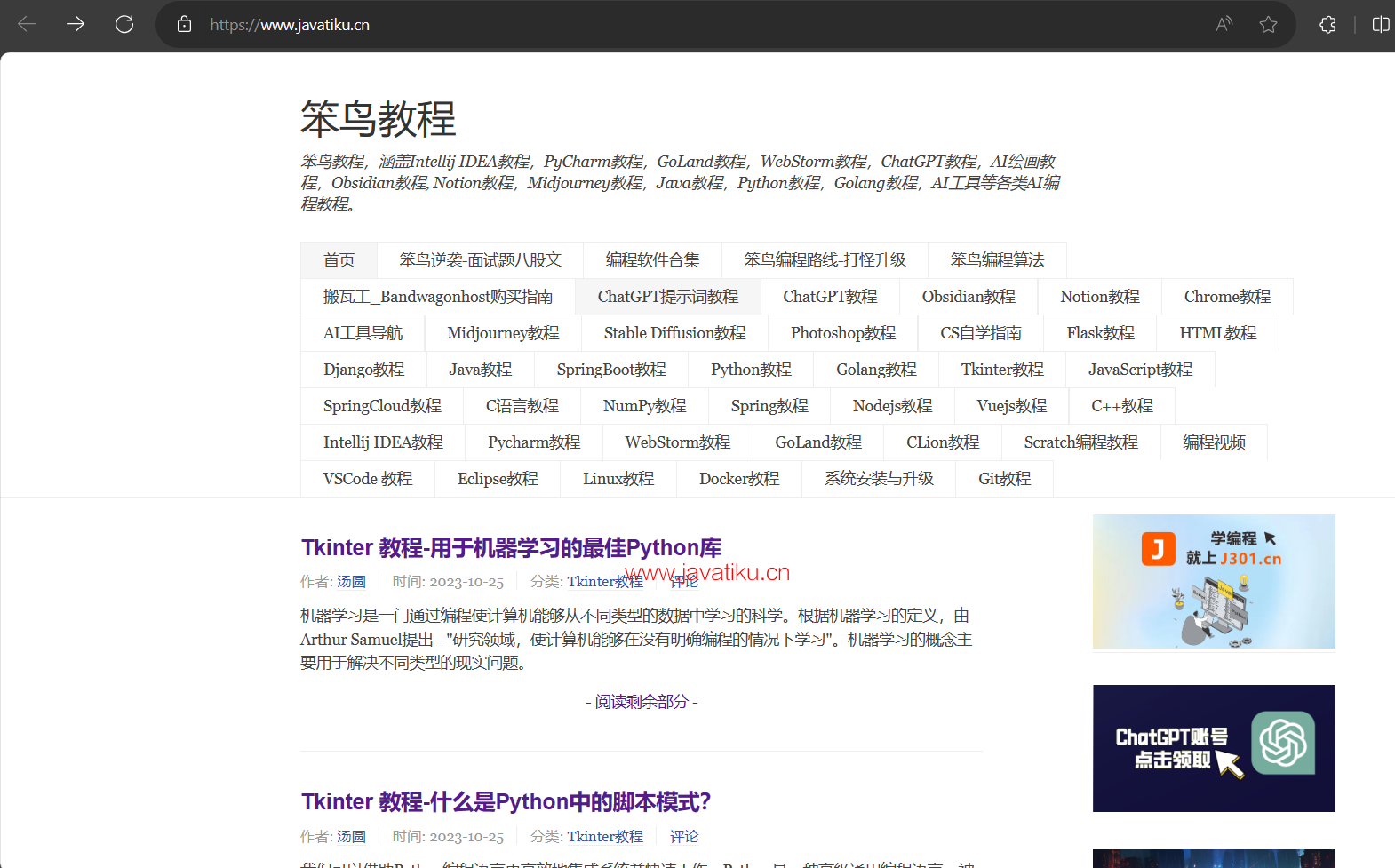
Task: Open JavaScript教程 menu item
Action: pyautogui.click(x=1140, y=370)
